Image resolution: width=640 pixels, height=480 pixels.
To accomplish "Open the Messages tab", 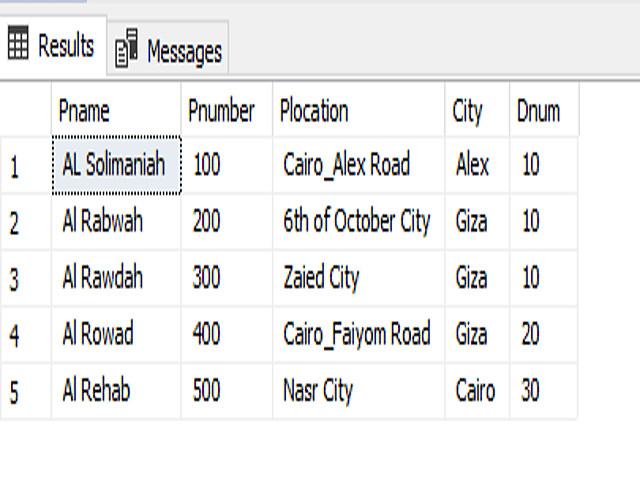I will 183,51.
